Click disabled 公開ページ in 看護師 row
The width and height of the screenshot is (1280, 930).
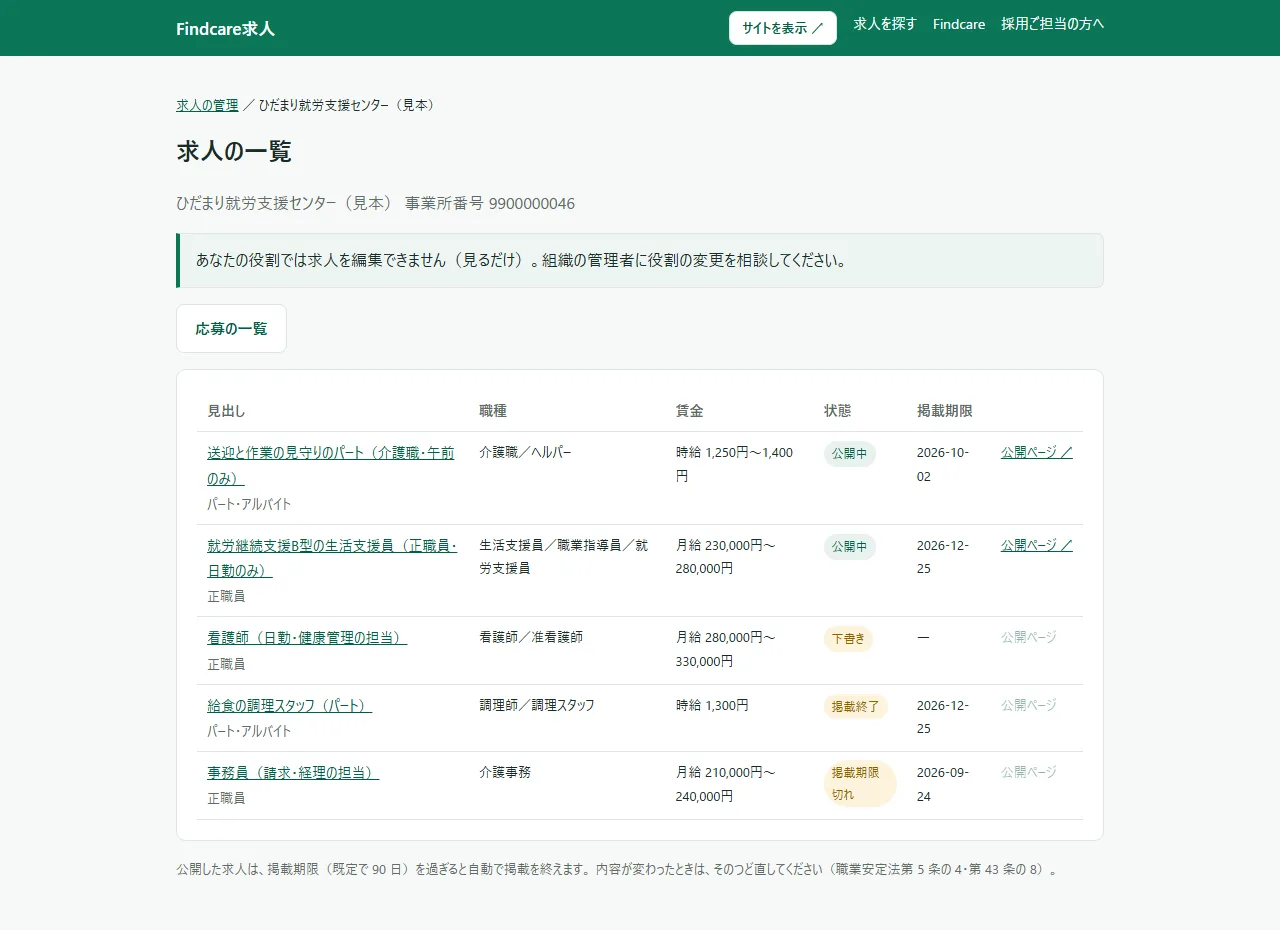click(x=1028, y=637)
